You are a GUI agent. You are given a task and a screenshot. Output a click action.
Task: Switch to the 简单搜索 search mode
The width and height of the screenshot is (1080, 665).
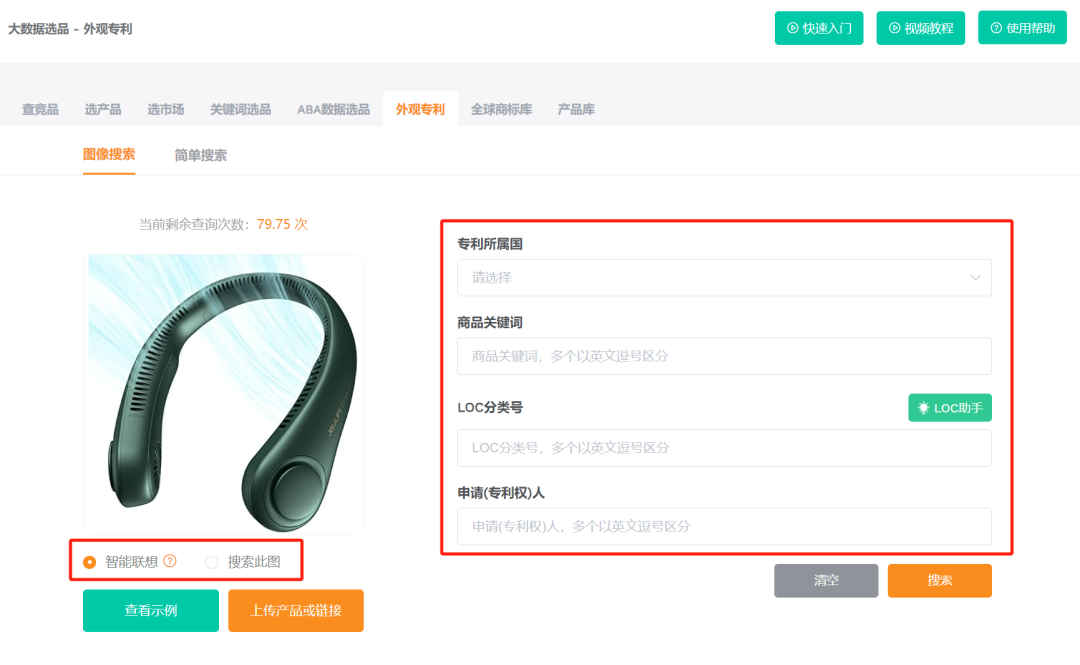tap(198, 155)
